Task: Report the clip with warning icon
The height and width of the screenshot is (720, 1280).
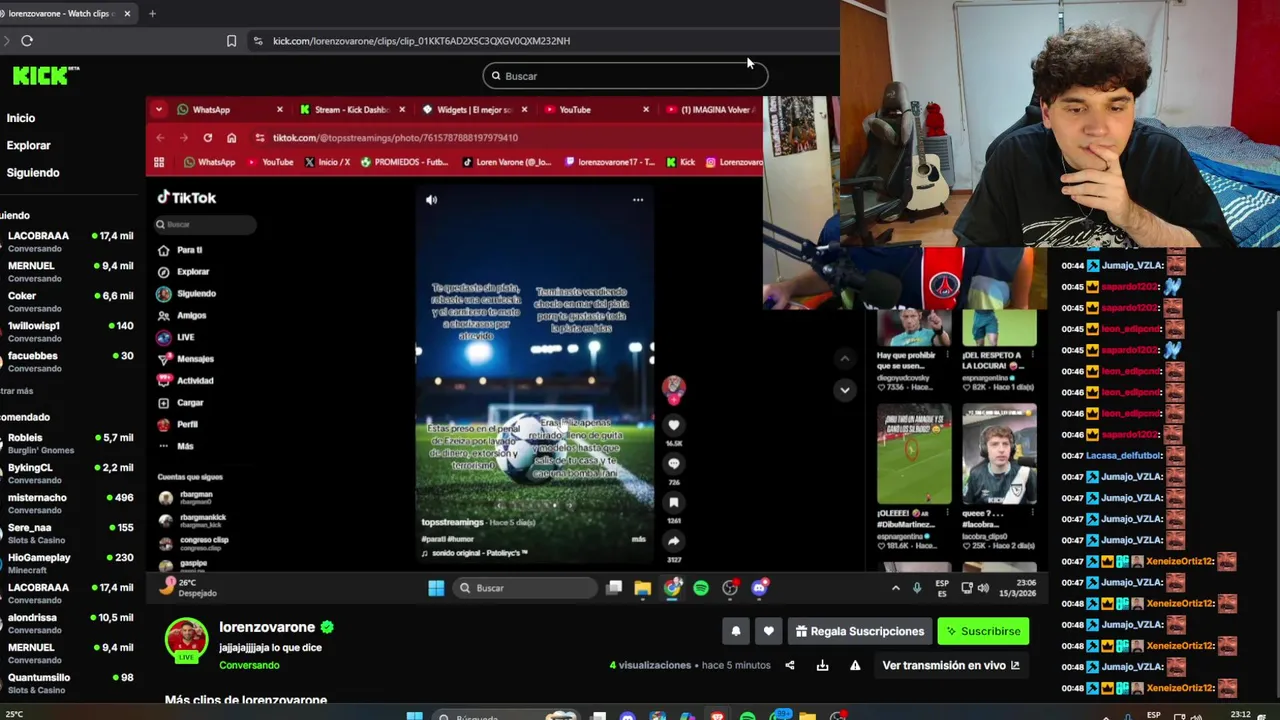Action: (x=855, y=665)
